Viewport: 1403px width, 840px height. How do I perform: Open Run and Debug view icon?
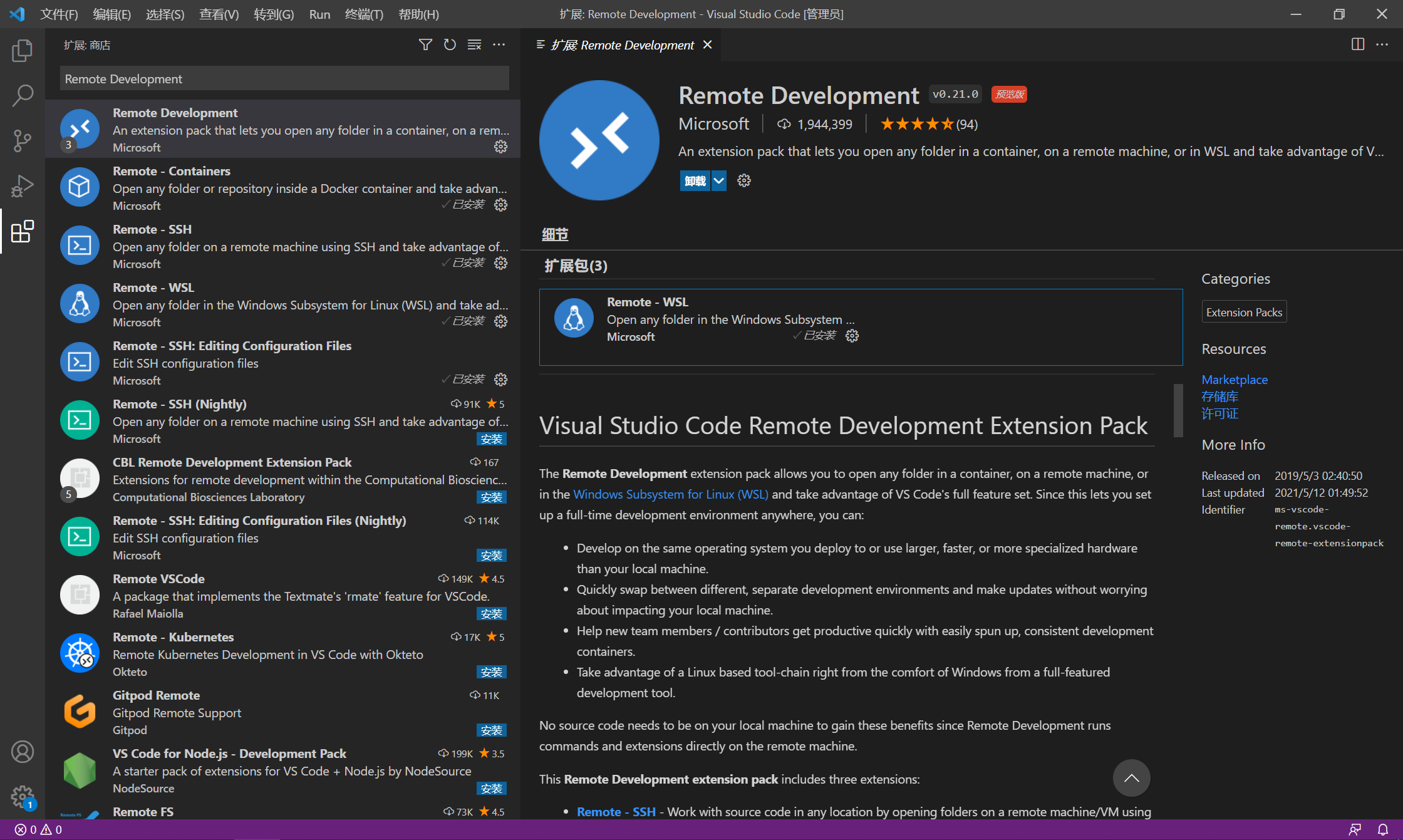coord(23,186)
